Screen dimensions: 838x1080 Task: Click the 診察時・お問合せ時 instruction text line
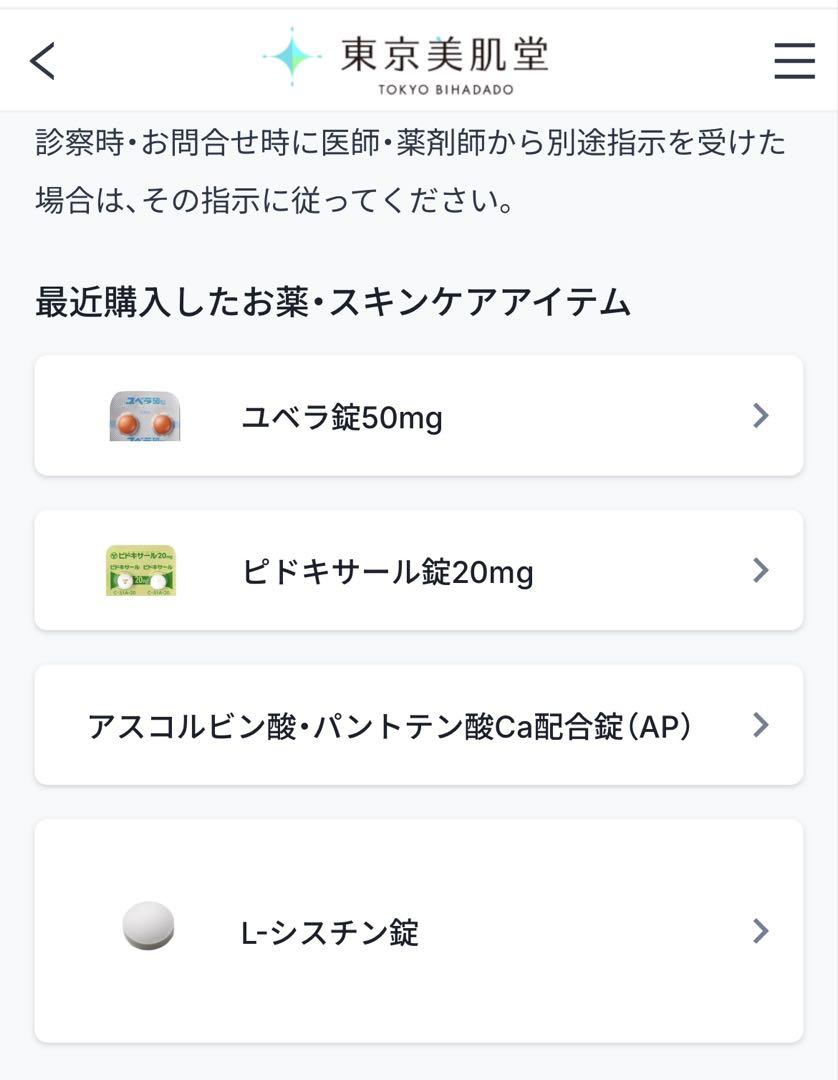(411, 143)
